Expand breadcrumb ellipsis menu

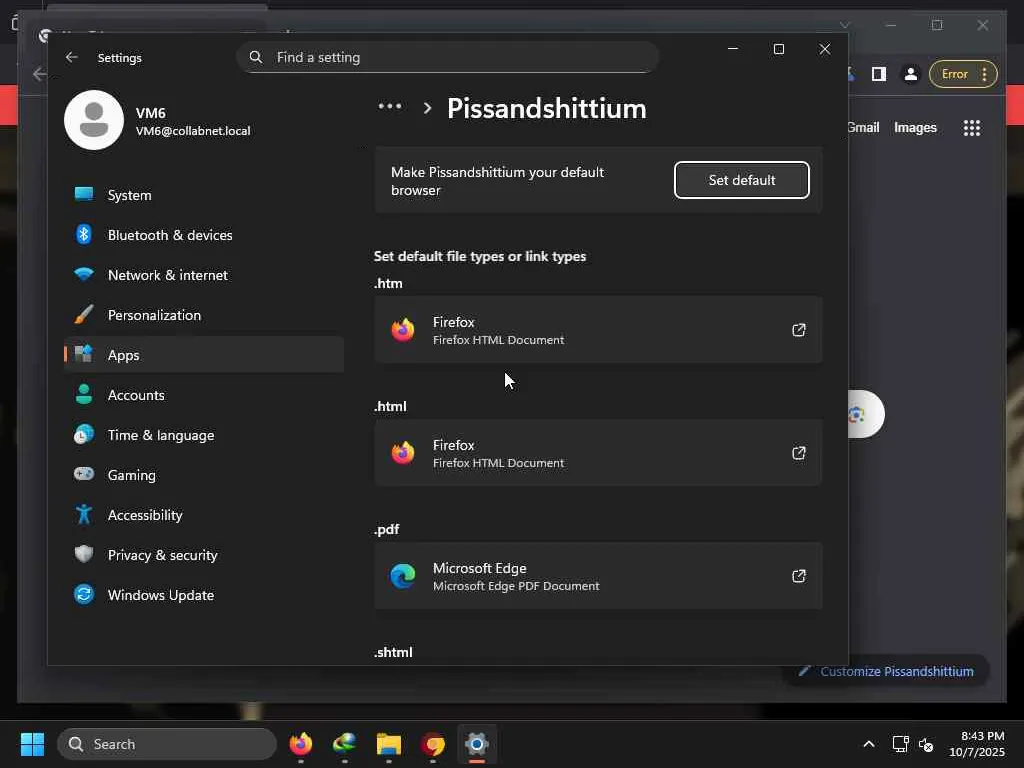[390, 107]
